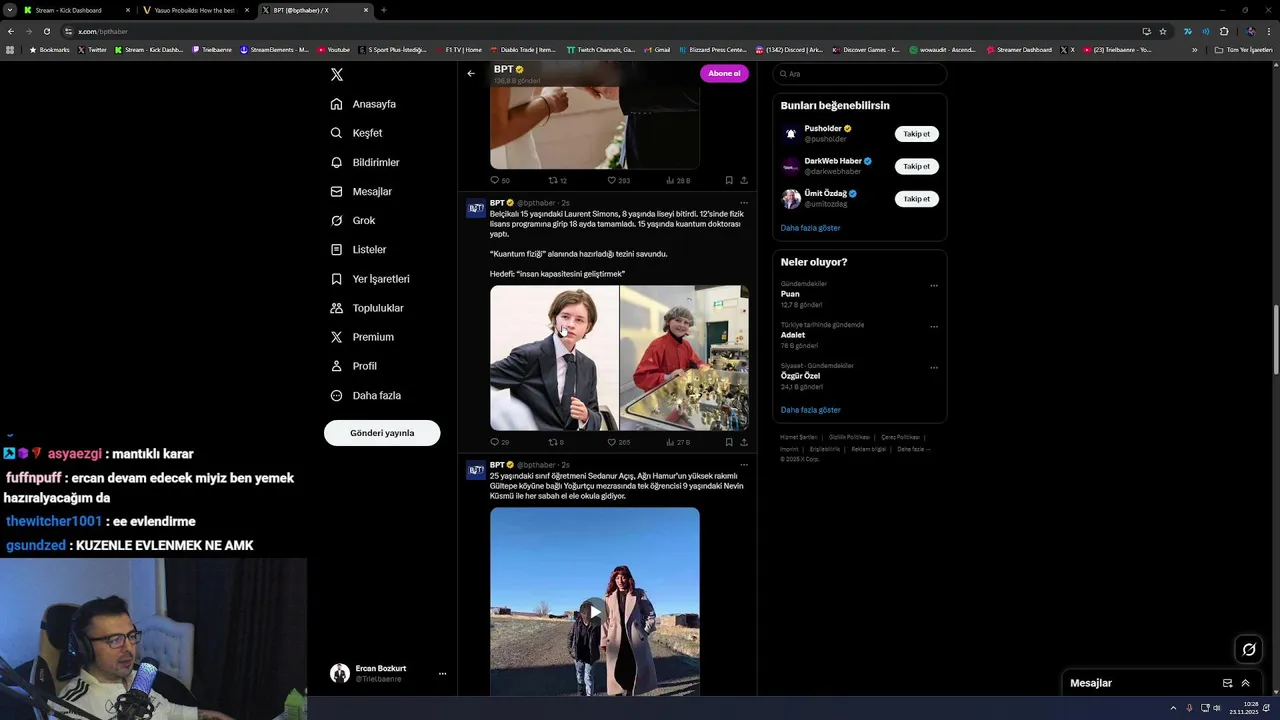Screen dimensions: 1280x720
Task: Focus the Ara search field
Action: tap(860, 74)
